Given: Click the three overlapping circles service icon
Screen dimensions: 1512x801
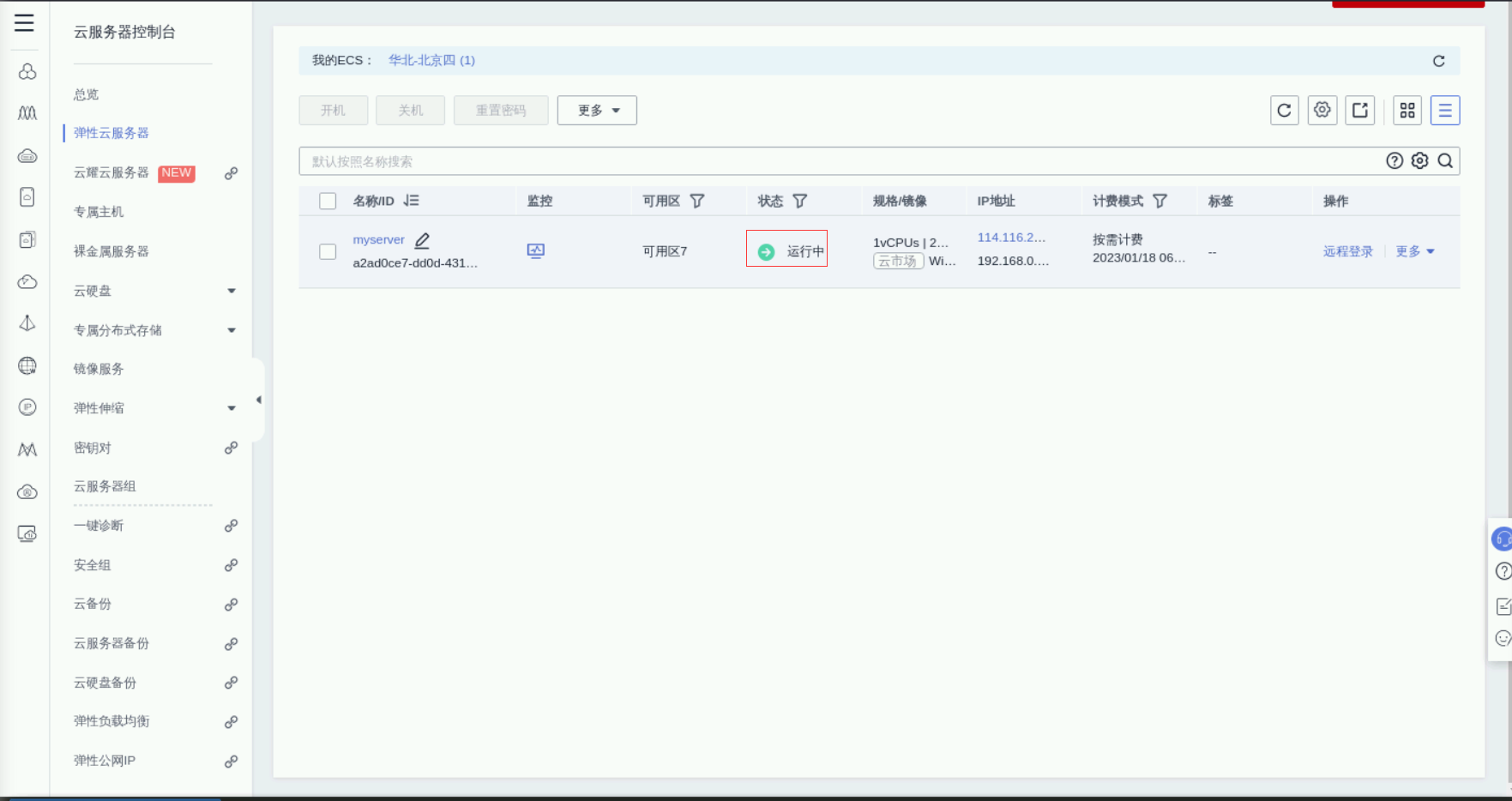Looking at the screenshot, I should 27,71.
